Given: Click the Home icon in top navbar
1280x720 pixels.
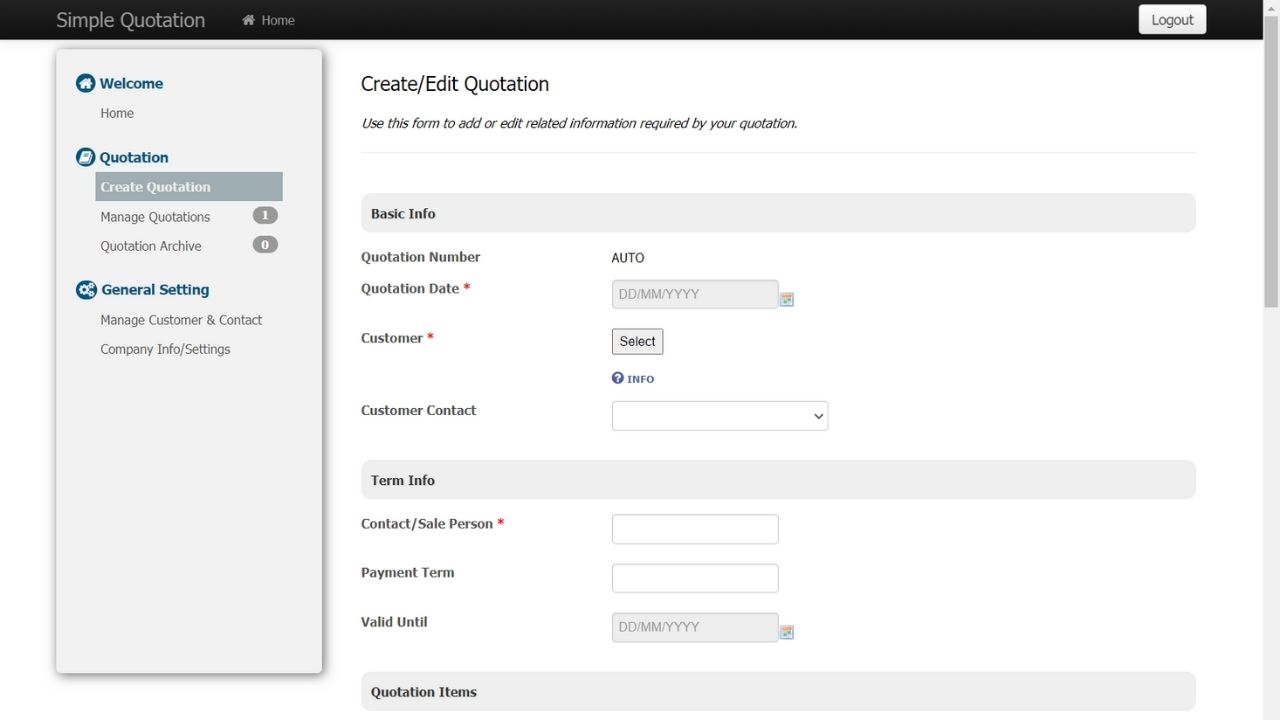Looking at the screenshot, I should (249, 20).
